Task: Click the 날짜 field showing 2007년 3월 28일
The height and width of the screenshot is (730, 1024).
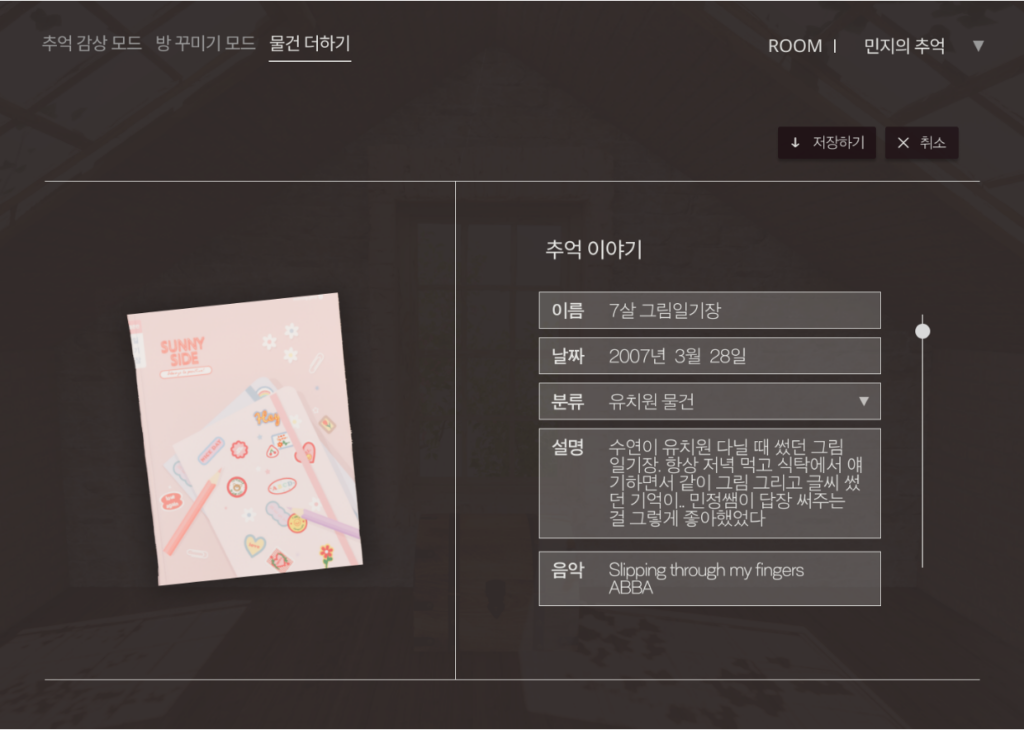Action: pyautogui.click(x=709, y=356)
